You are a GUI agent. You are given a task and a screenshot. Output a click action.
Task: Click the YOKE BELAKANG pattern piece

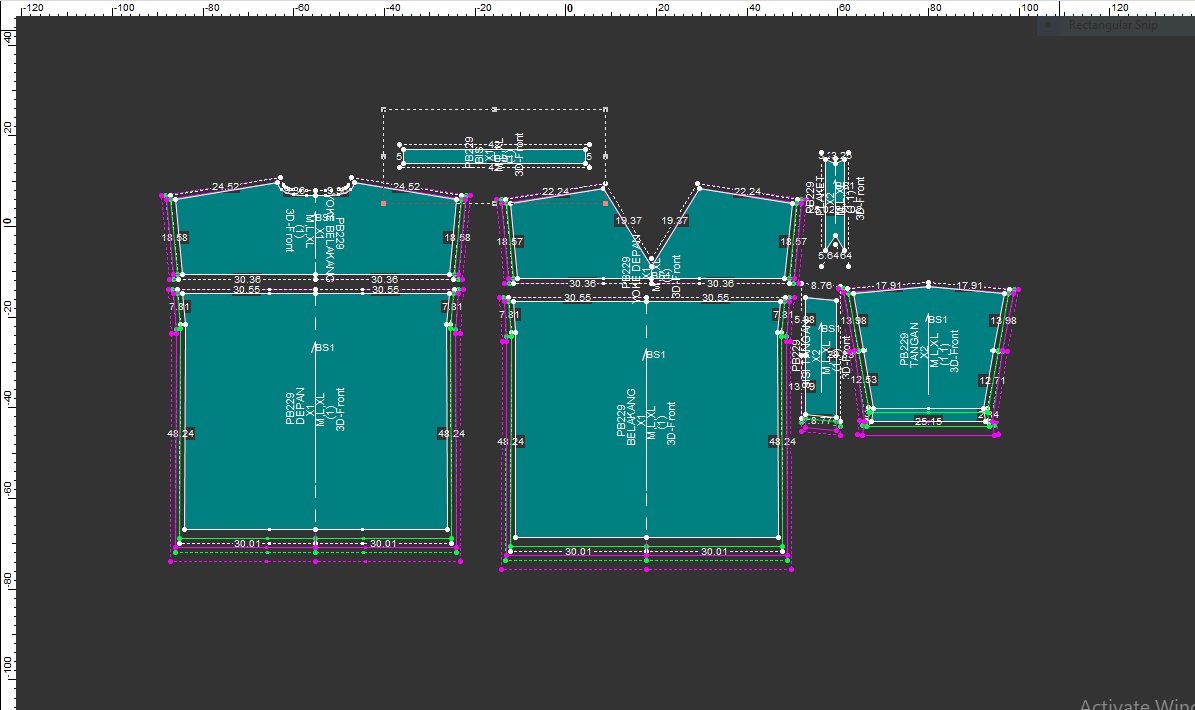click(x=230, y=235)
